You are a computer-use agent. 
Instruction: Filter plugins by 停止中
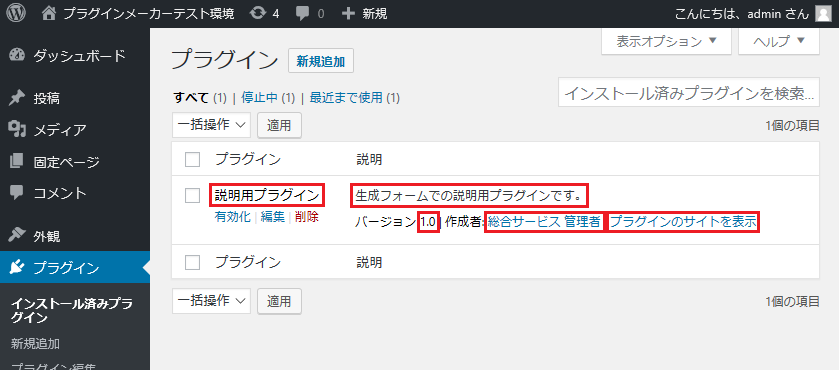click(x=260, y=97)
